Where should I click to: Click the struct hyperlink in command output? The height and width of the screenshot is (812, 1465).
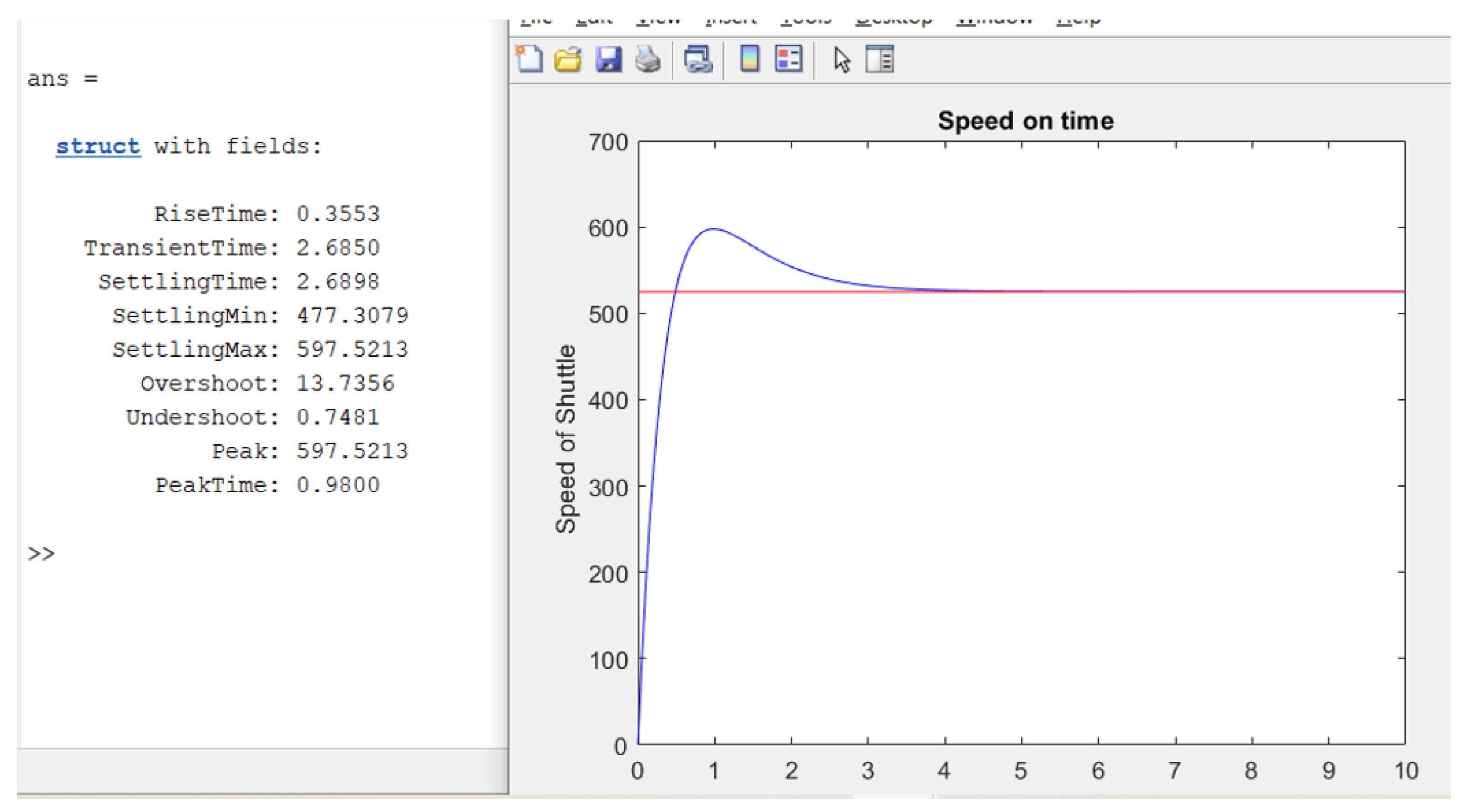pyautogui.click(x=98, y=147)
